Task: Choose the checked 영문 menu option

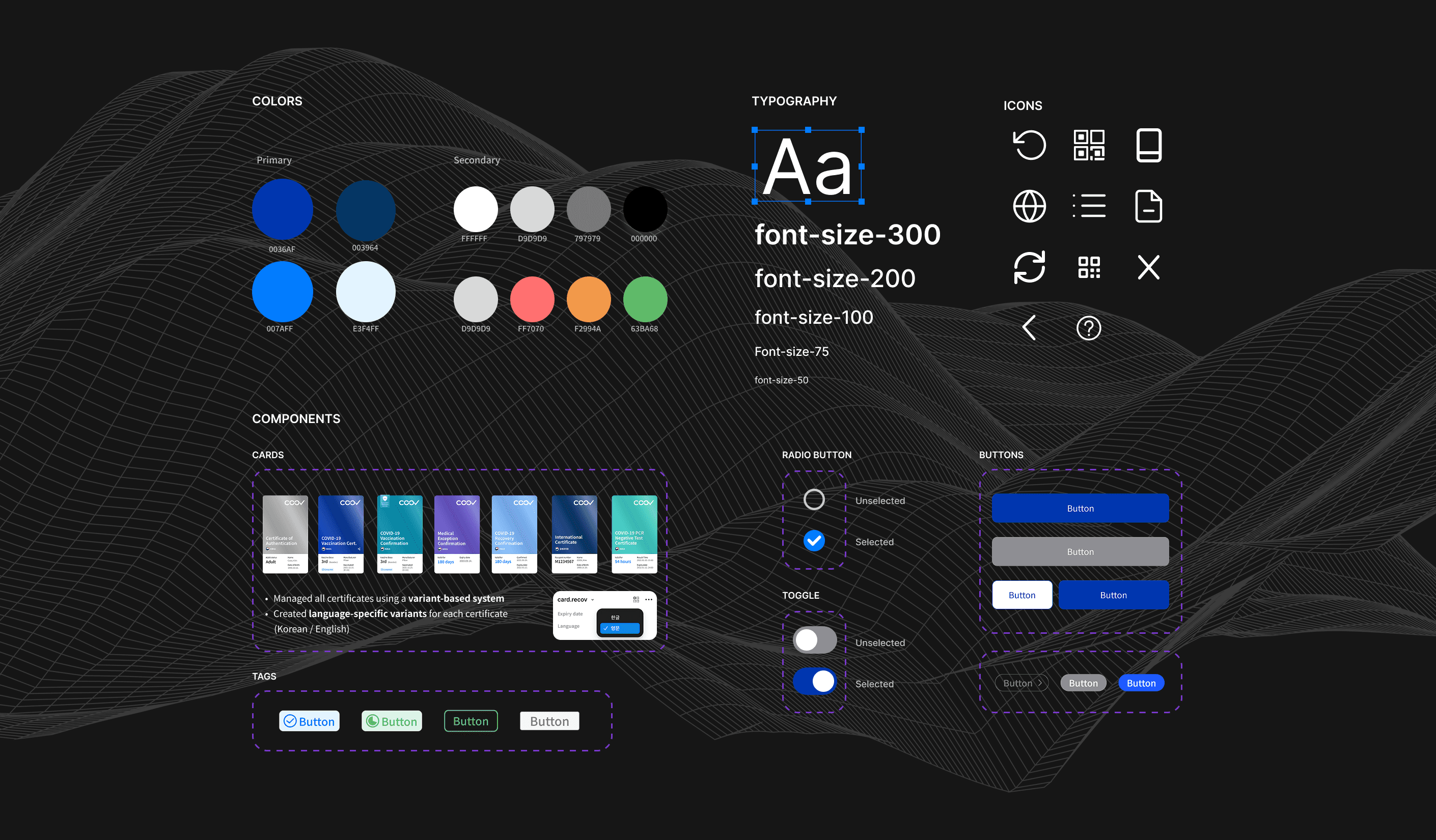Action: pos(619,629)
